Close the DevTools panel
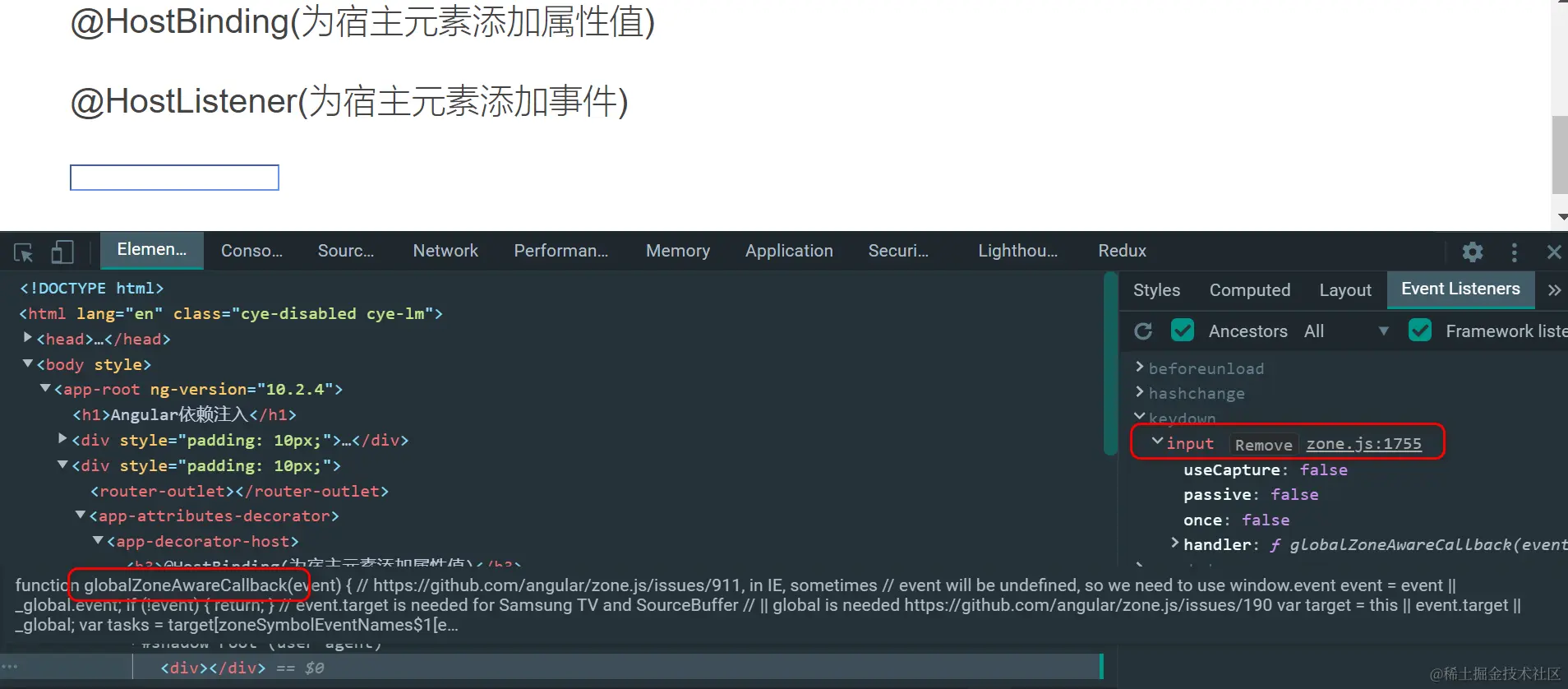Viewport: 1568px width, 689px height. pos(1553,252)
